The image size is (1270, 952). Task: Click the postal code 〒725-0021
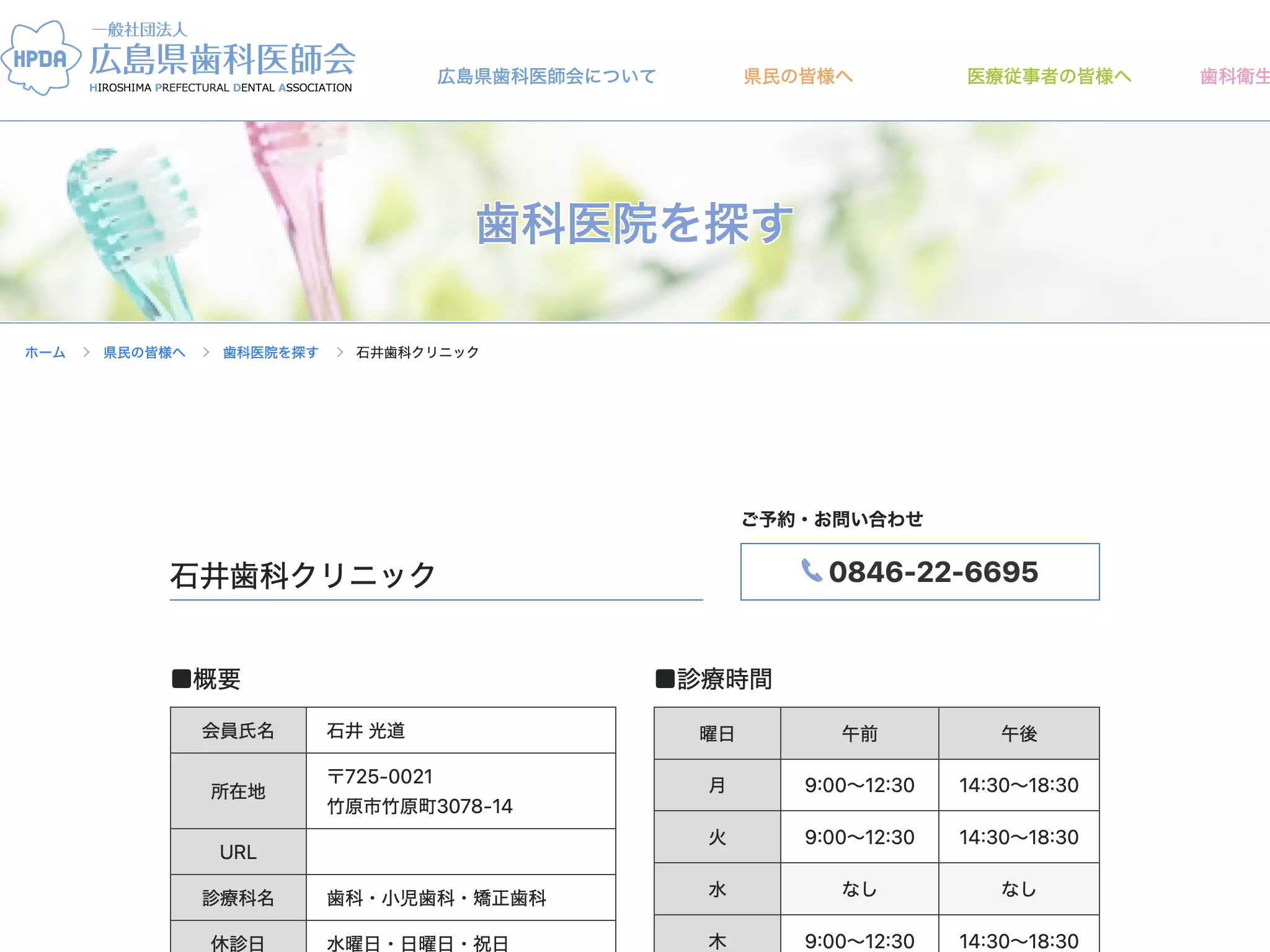click(x=380, y=776)
